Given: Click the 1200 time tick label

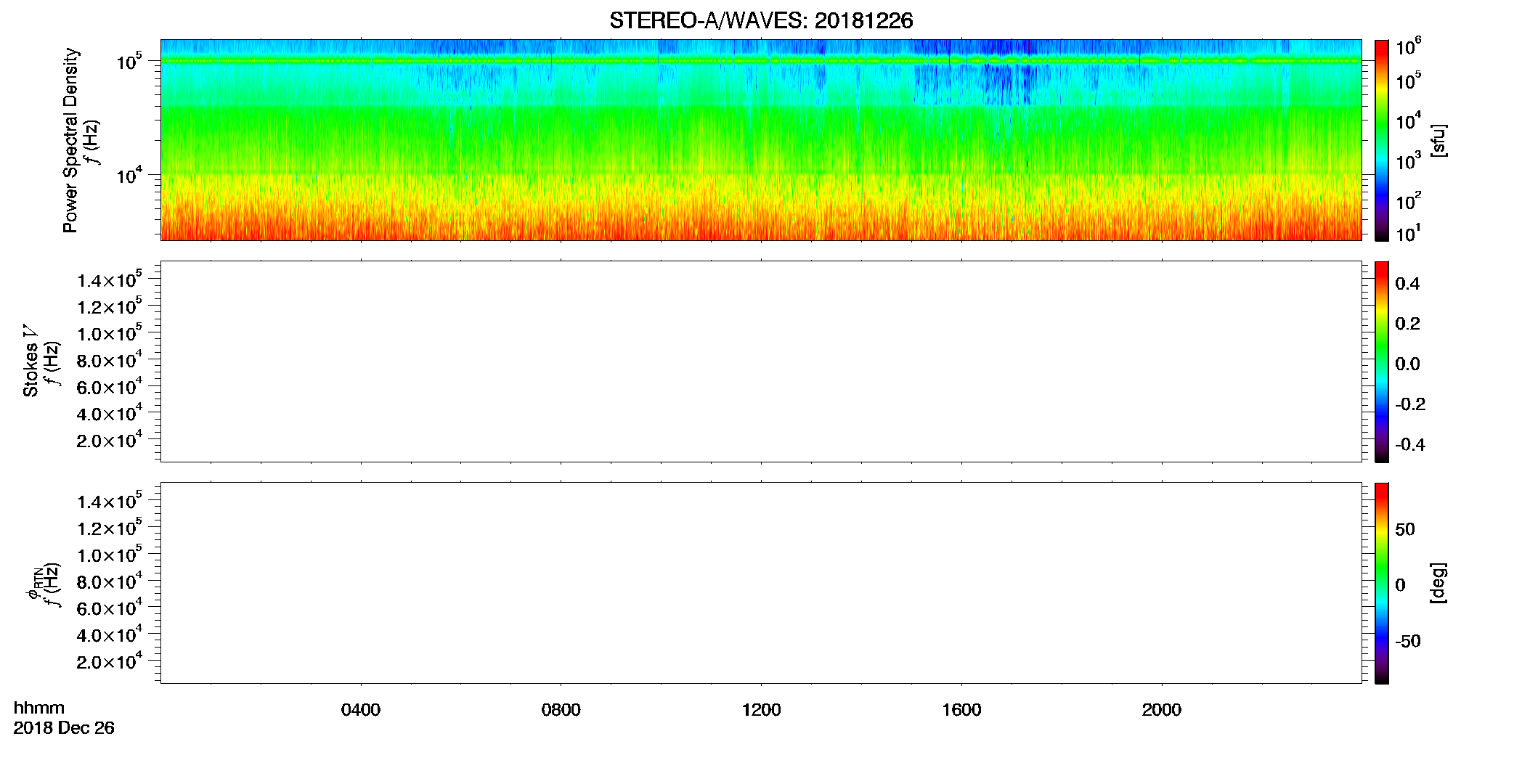Looking at the screenshot, I should tap(761, 710).
